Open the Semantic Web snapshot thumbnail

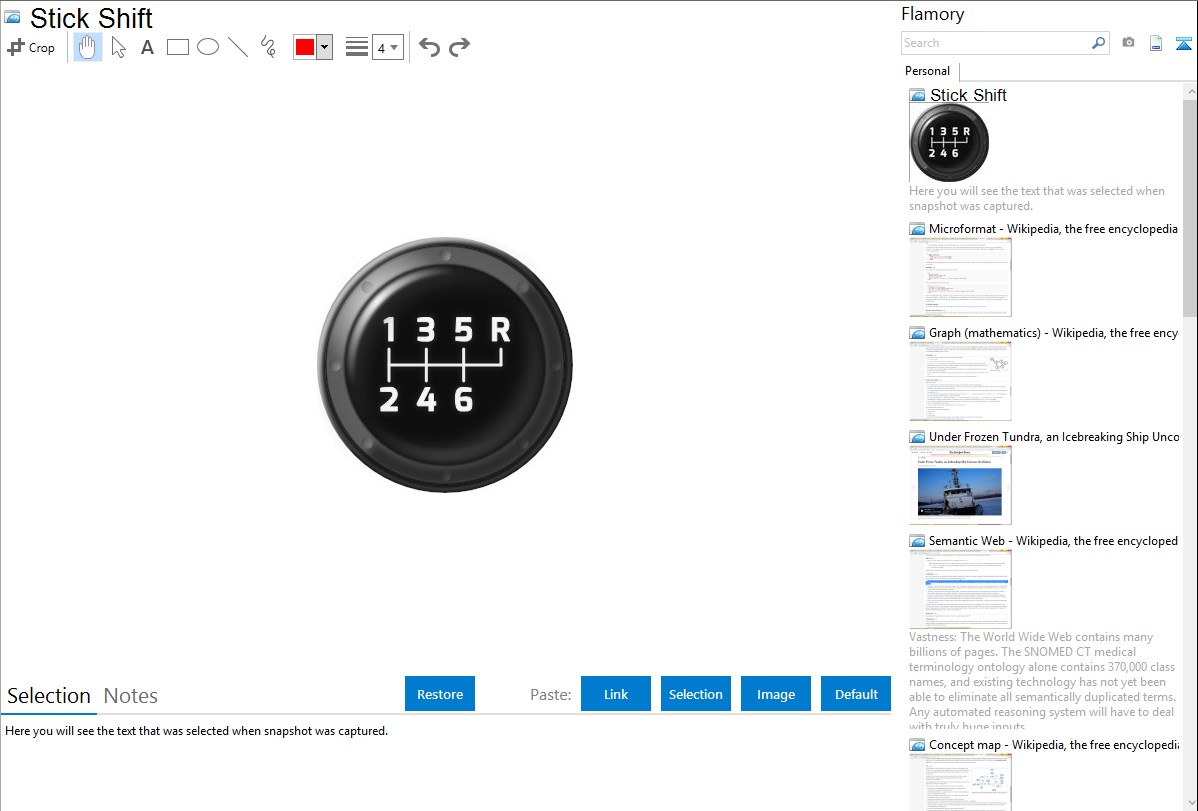point(960,589)
